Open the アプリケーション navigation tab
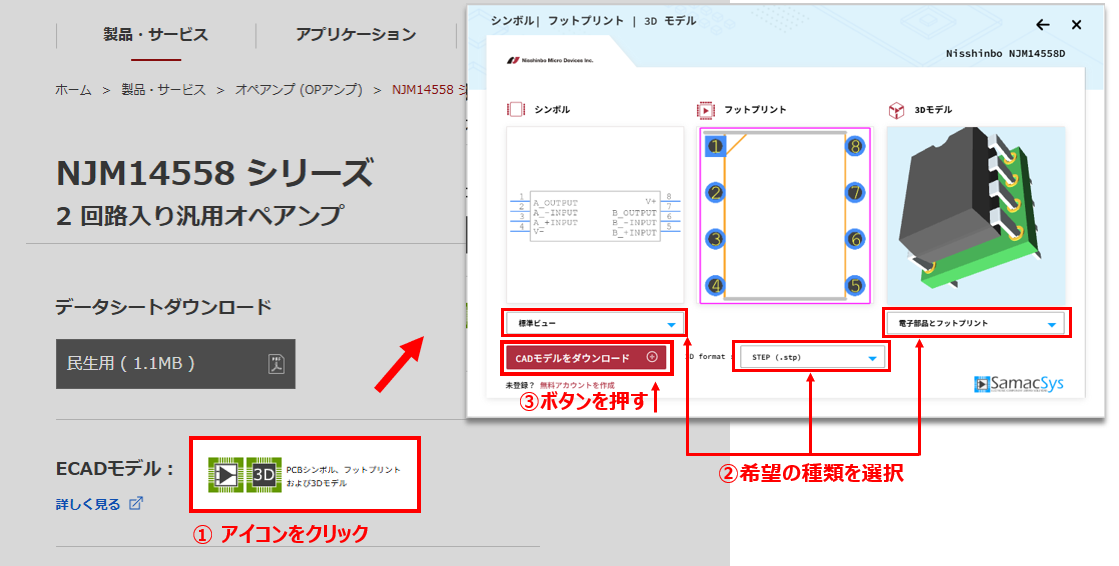The height and width of the screenshot is (566, 1119). (355, 35)
